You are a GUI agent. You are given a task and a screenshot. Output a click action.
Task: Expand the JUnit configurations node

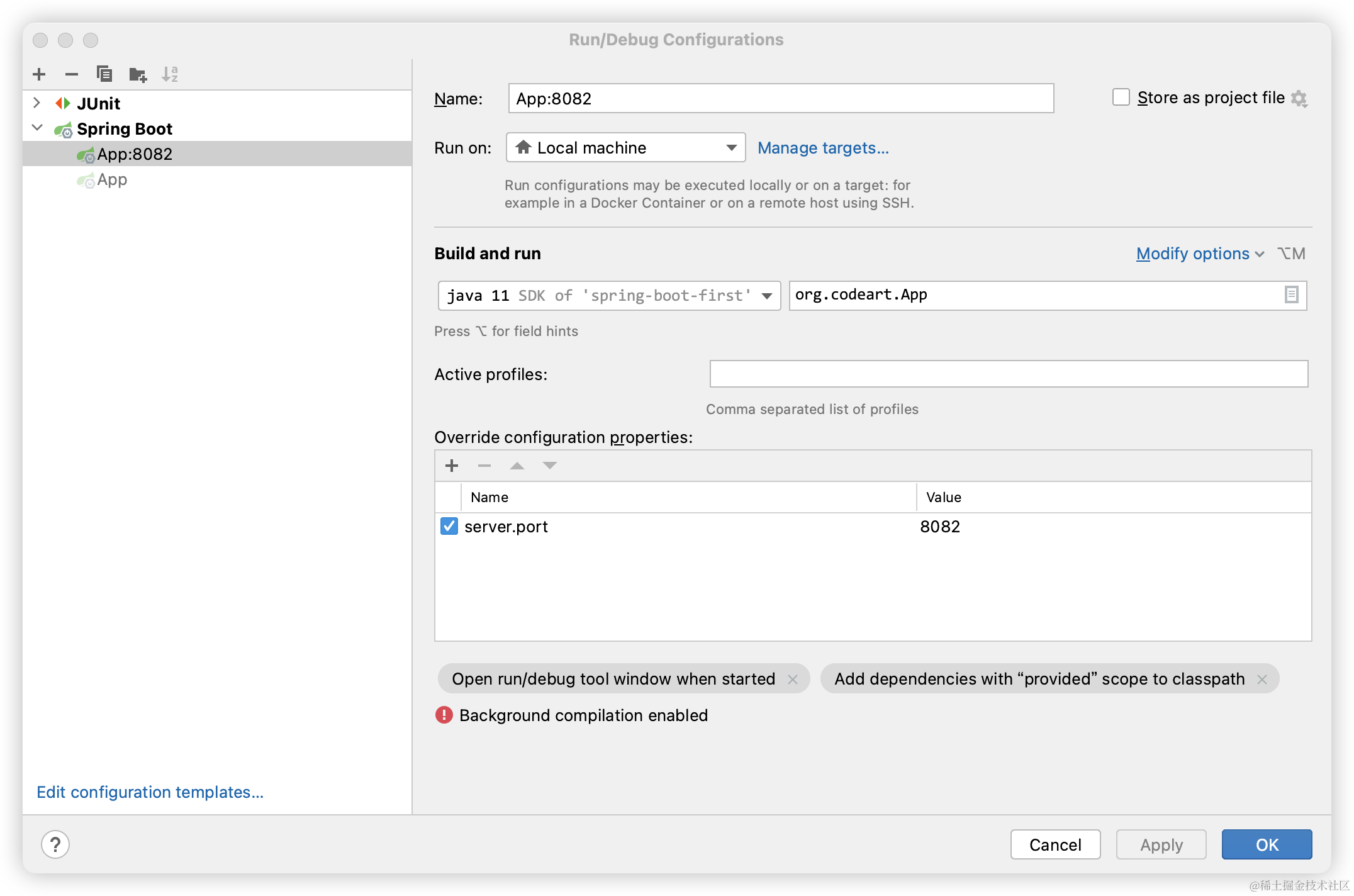36,103
